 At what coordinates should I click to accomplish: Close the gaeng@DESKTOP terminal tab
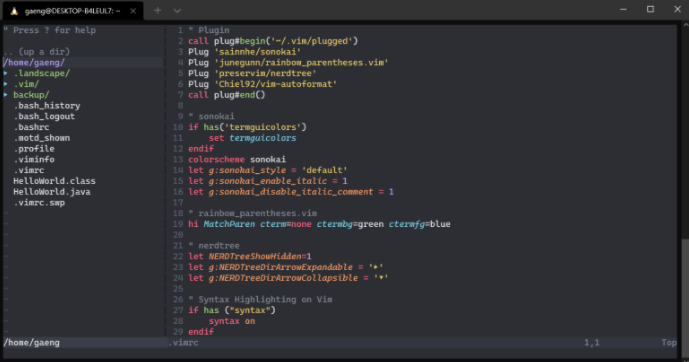(133, 11)
